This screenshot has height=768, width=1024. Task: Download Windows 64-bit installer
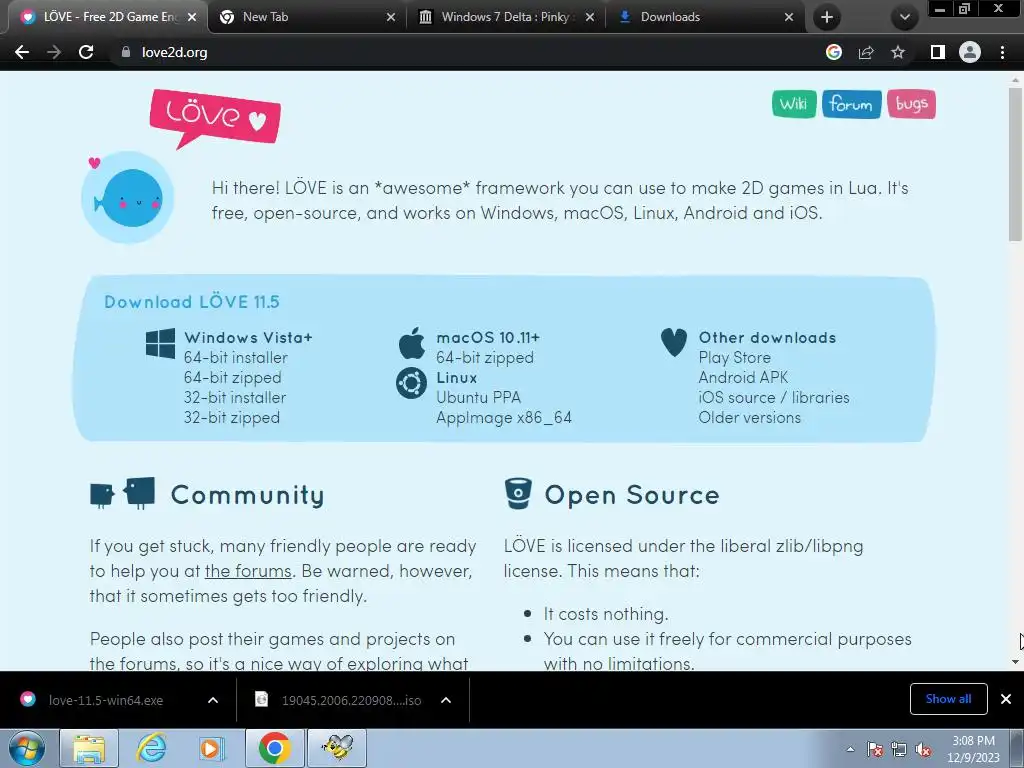[x=235, y=358]
